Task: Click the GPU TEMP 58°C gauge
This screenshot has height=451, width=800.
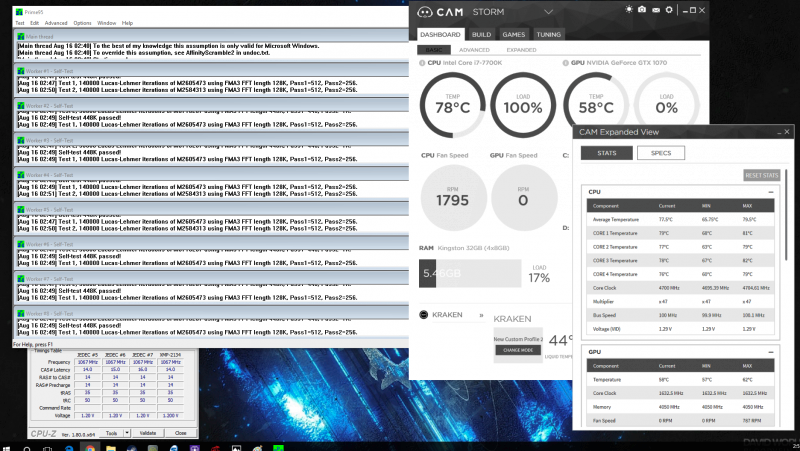Action: coord(595,105)
